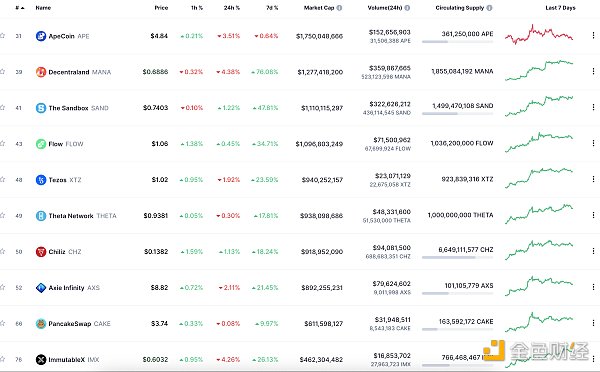Open the ImmutableX coin link
The width and height of the screenshot is (600, 372).
(66, 360)
